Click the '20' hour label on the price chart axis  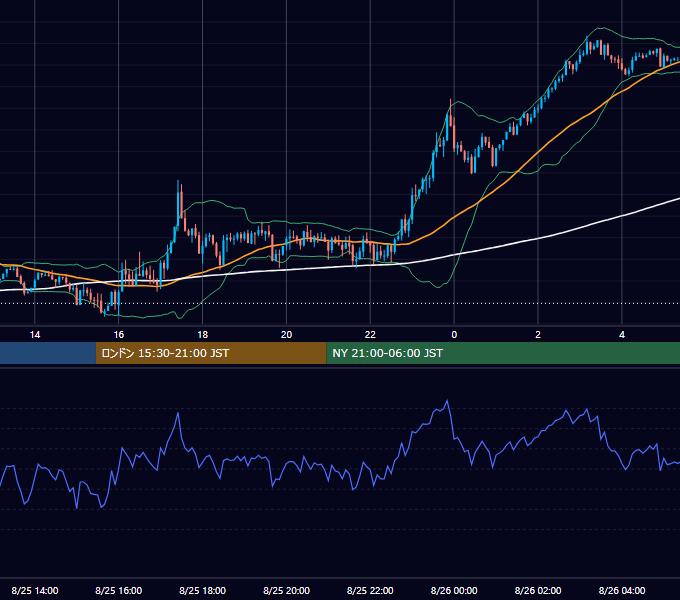point(286,335)
